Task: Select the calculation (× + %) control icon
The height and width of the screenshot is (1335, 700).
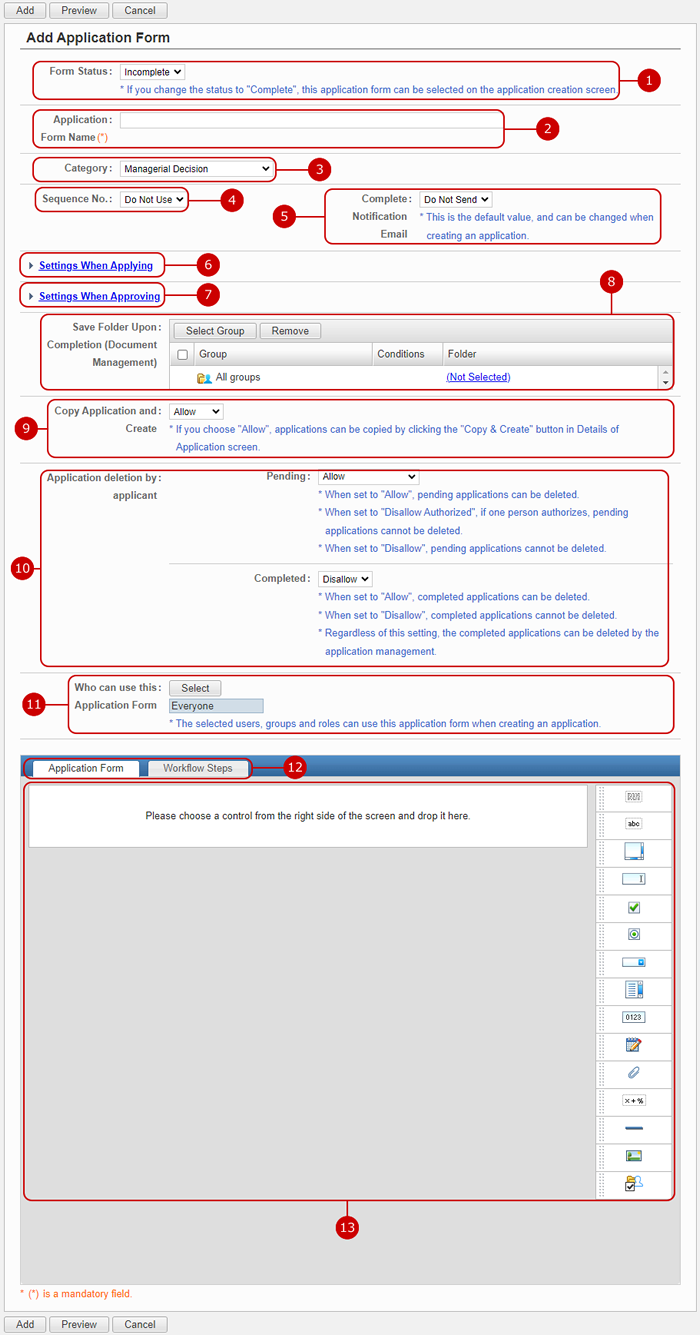Action: click(633, 1100)
